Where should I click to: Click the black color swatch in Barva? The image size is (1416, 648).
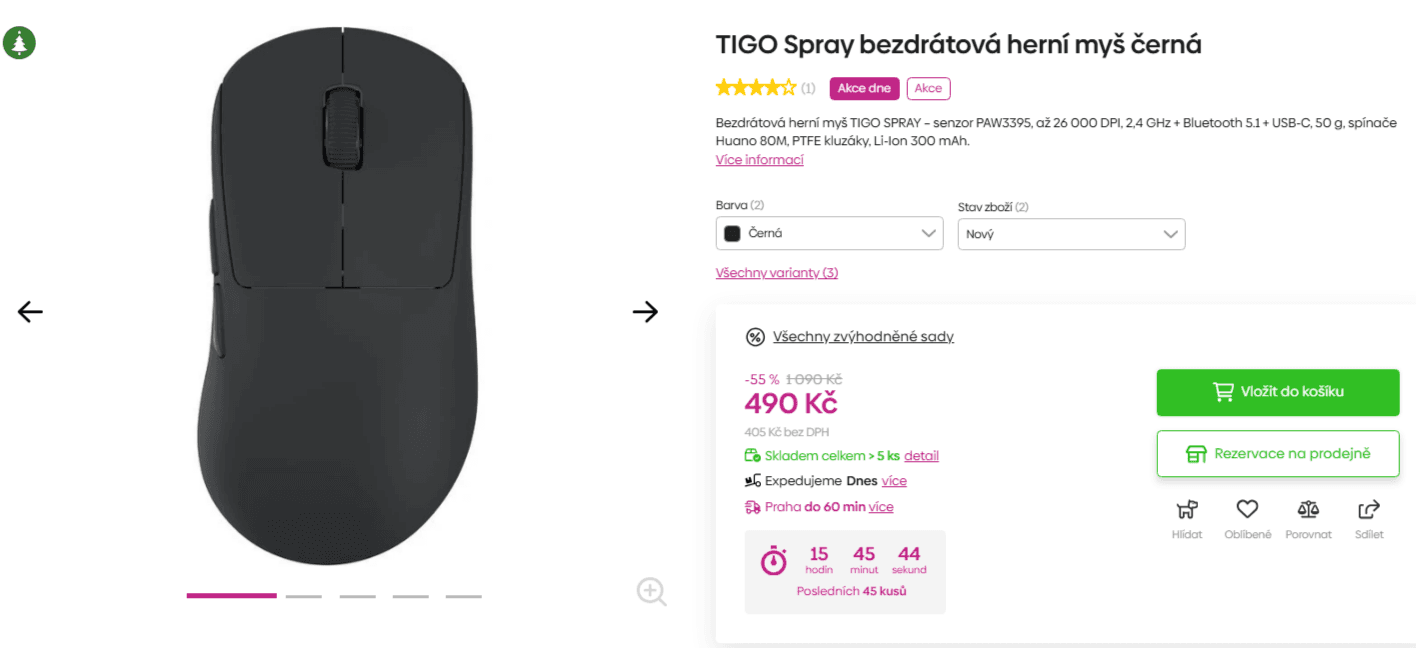coord(730,233)
